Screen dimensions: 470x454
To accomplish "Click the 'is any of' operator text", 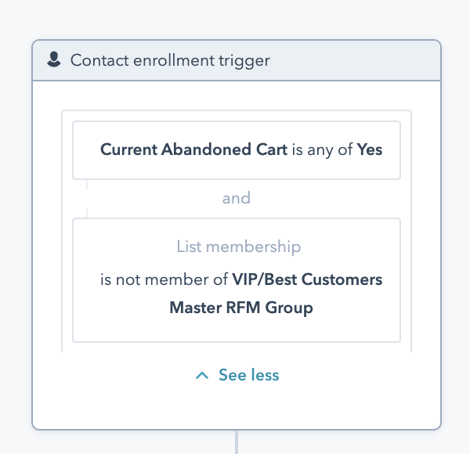I will [322, 150].
